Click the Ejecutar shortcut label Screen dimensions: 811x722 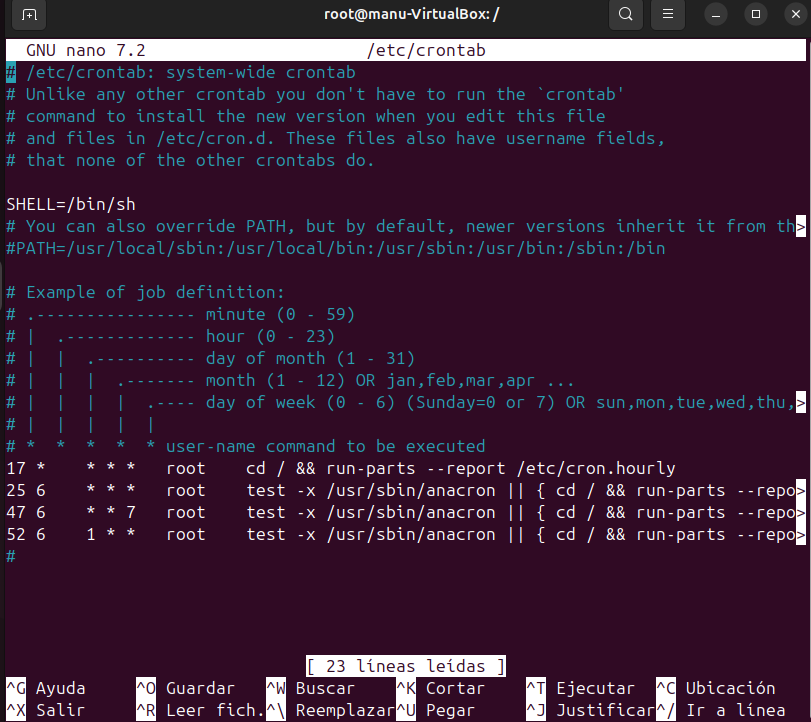click(594, 689)
